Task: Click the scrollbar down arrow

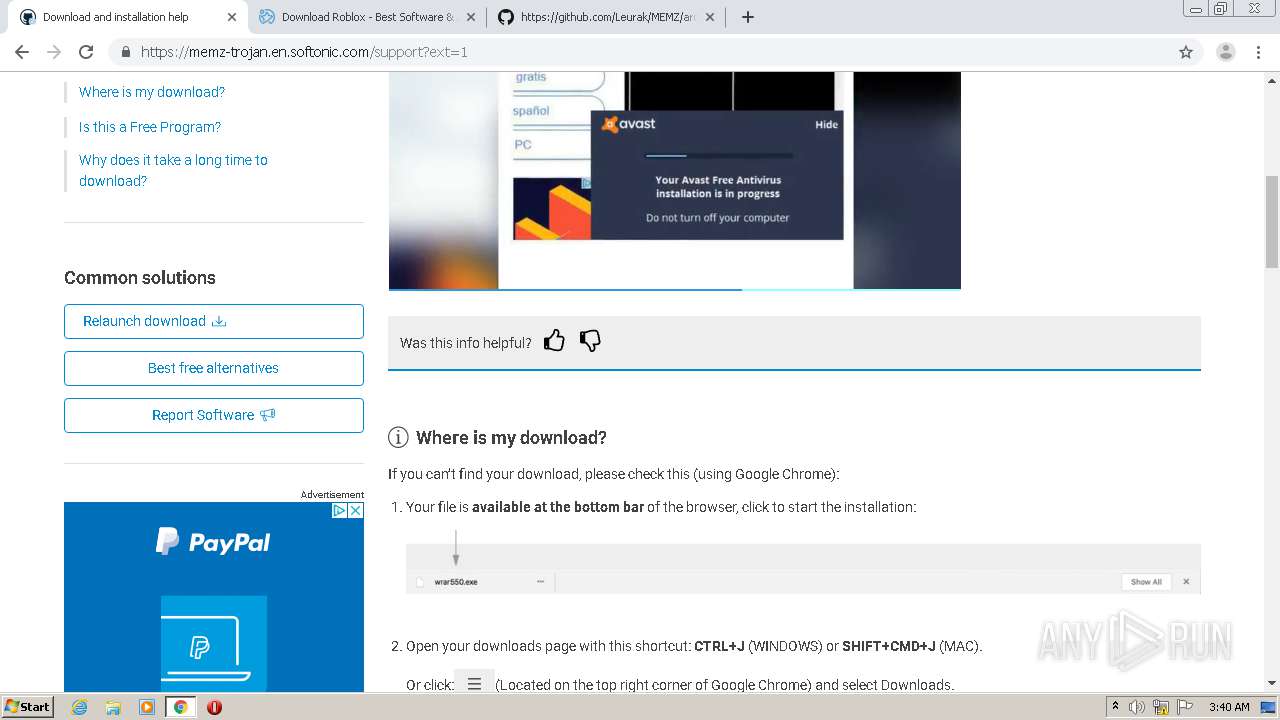Action: (1272, 684)
